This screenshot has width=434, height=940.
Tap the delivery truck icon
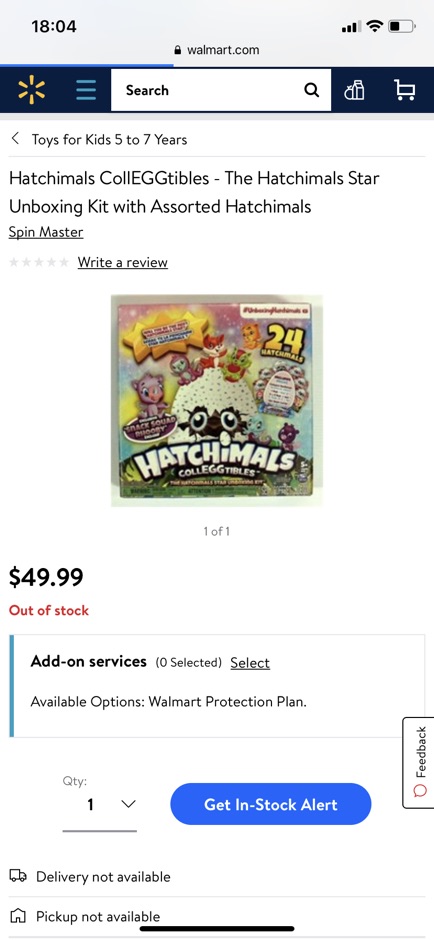pos(18,876)
